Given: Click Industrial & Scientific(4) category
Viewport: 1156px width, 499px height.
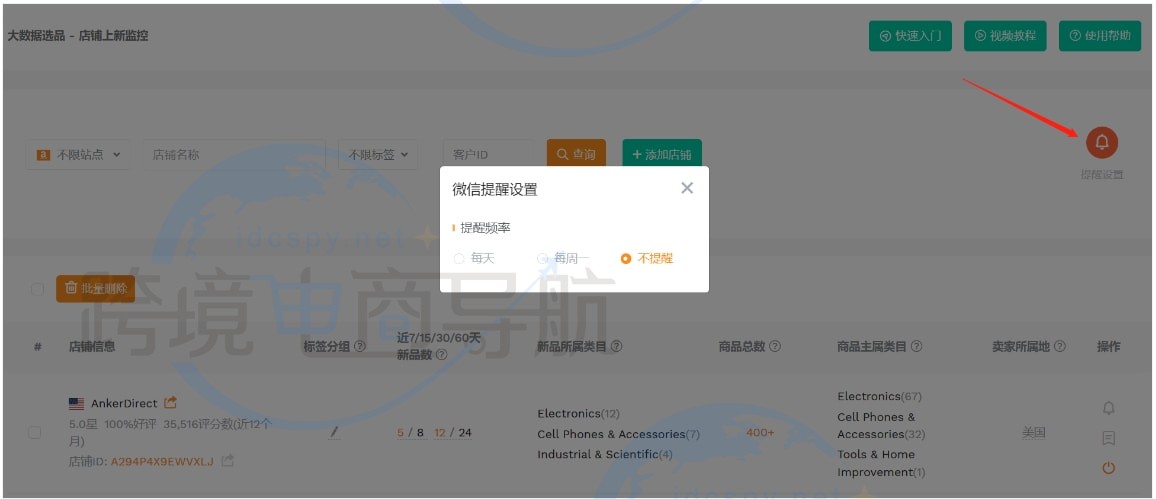Looking at the screenshot, I should click(x=605, y=454).
